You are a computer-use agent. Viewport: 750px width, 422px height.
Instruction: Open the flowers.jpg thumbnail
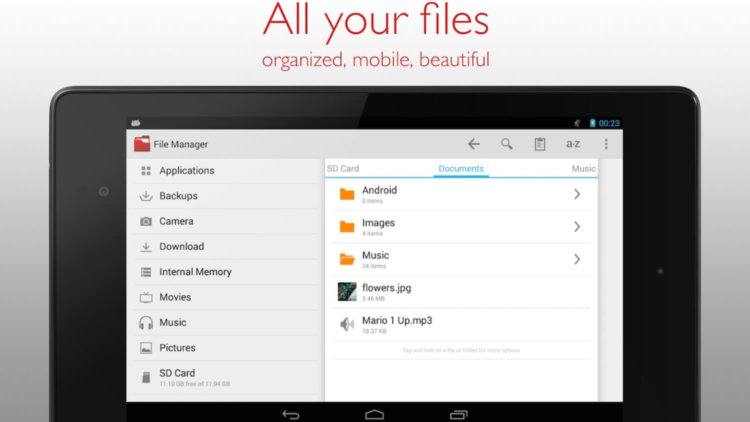point(347,291)
